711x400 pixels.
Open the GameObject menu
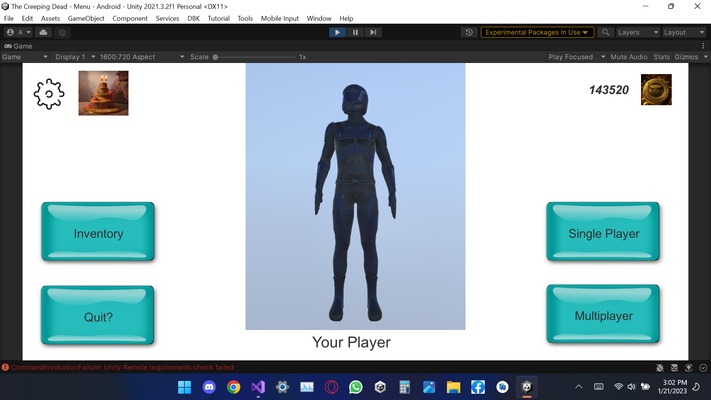coord(86,19)
